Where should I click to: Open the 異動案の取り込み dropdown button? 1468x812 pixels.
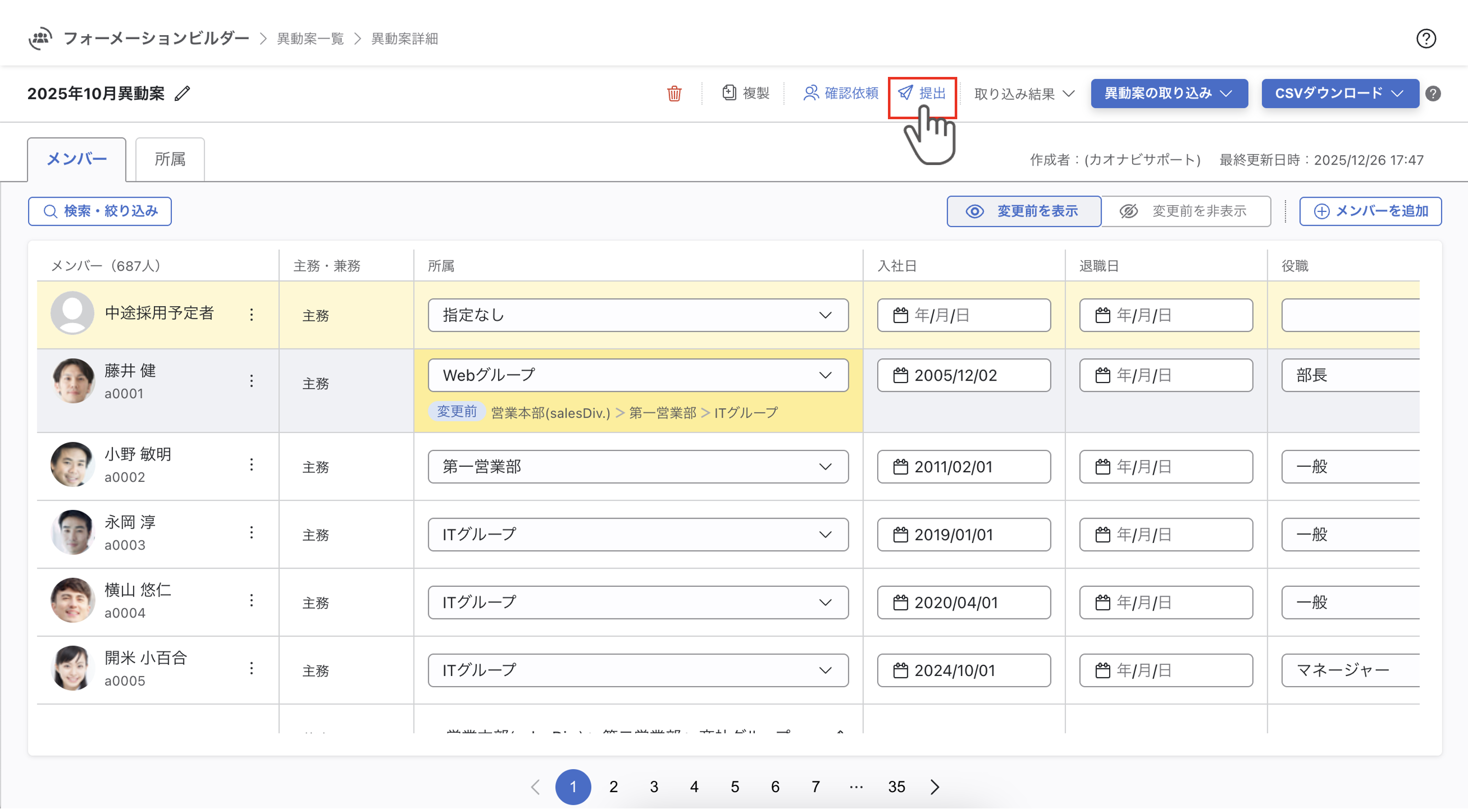tap(1169, 93)
